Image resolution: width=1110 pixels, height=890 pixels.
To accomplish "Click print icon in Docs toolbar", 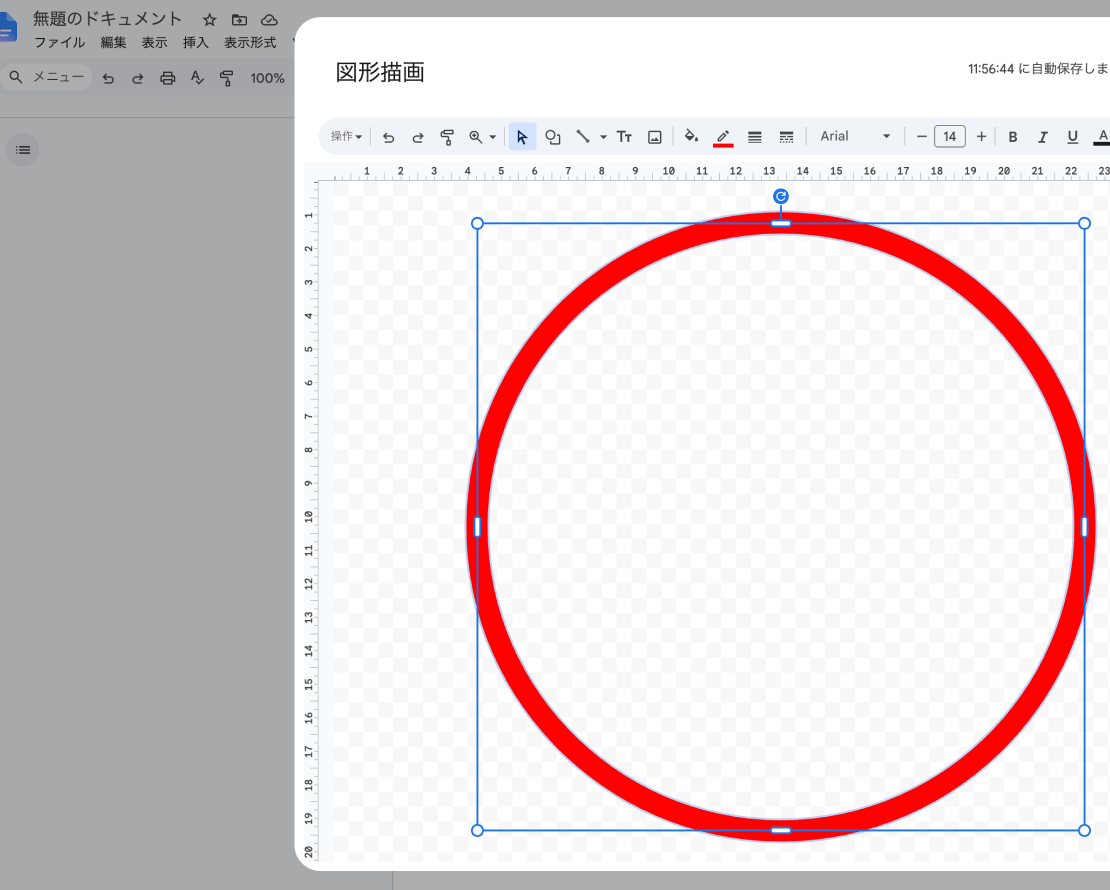I will (168, 78).
